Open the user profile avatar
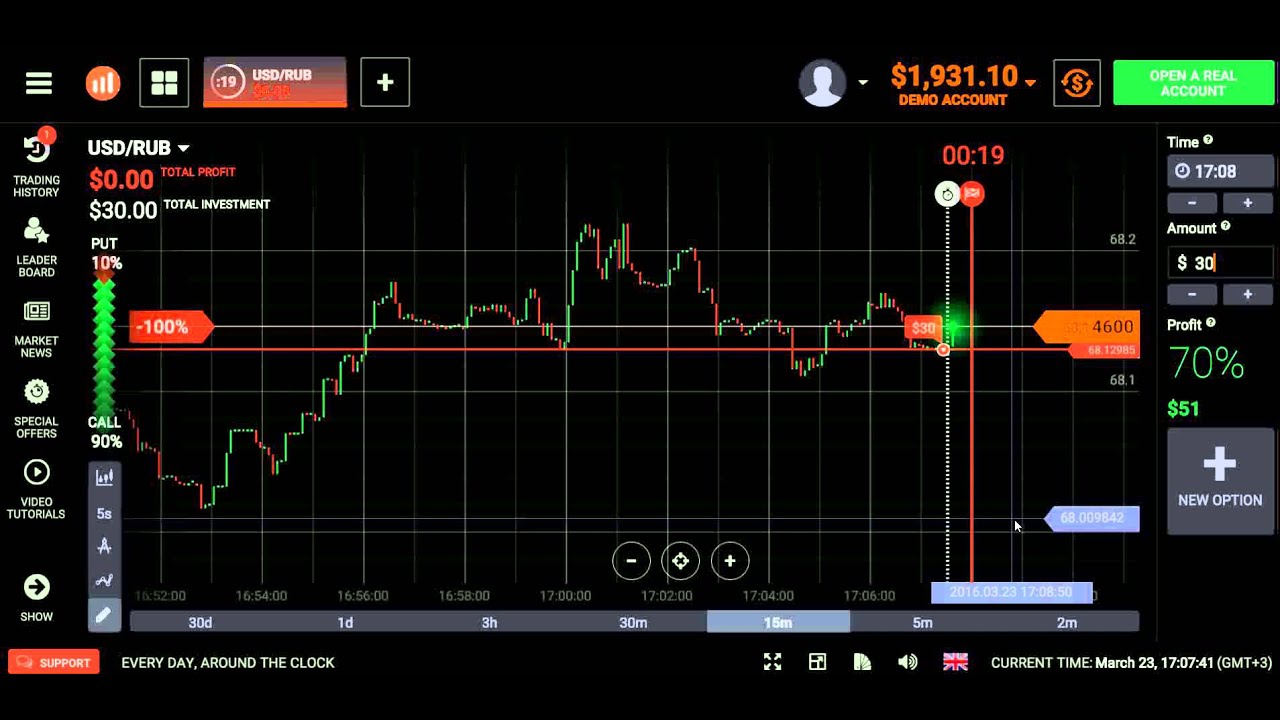This screenshot has height=720, width=1280. tap(823, 83)
